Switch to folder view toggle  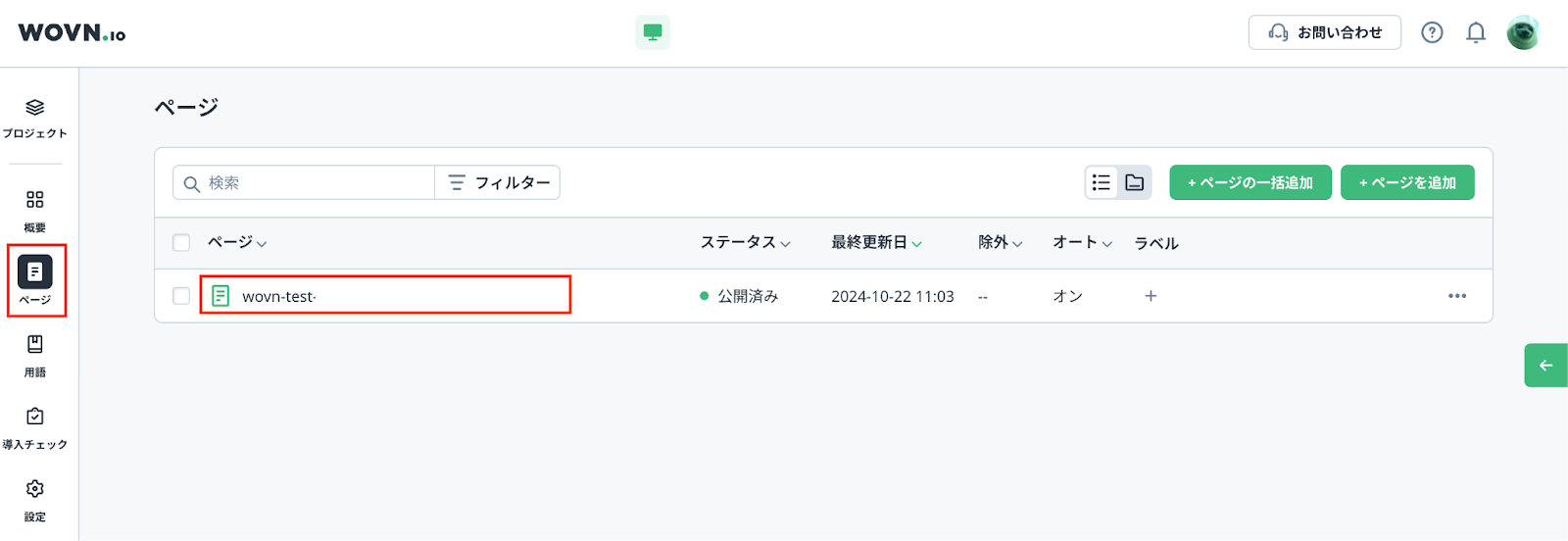click(x=1135, y=182)
